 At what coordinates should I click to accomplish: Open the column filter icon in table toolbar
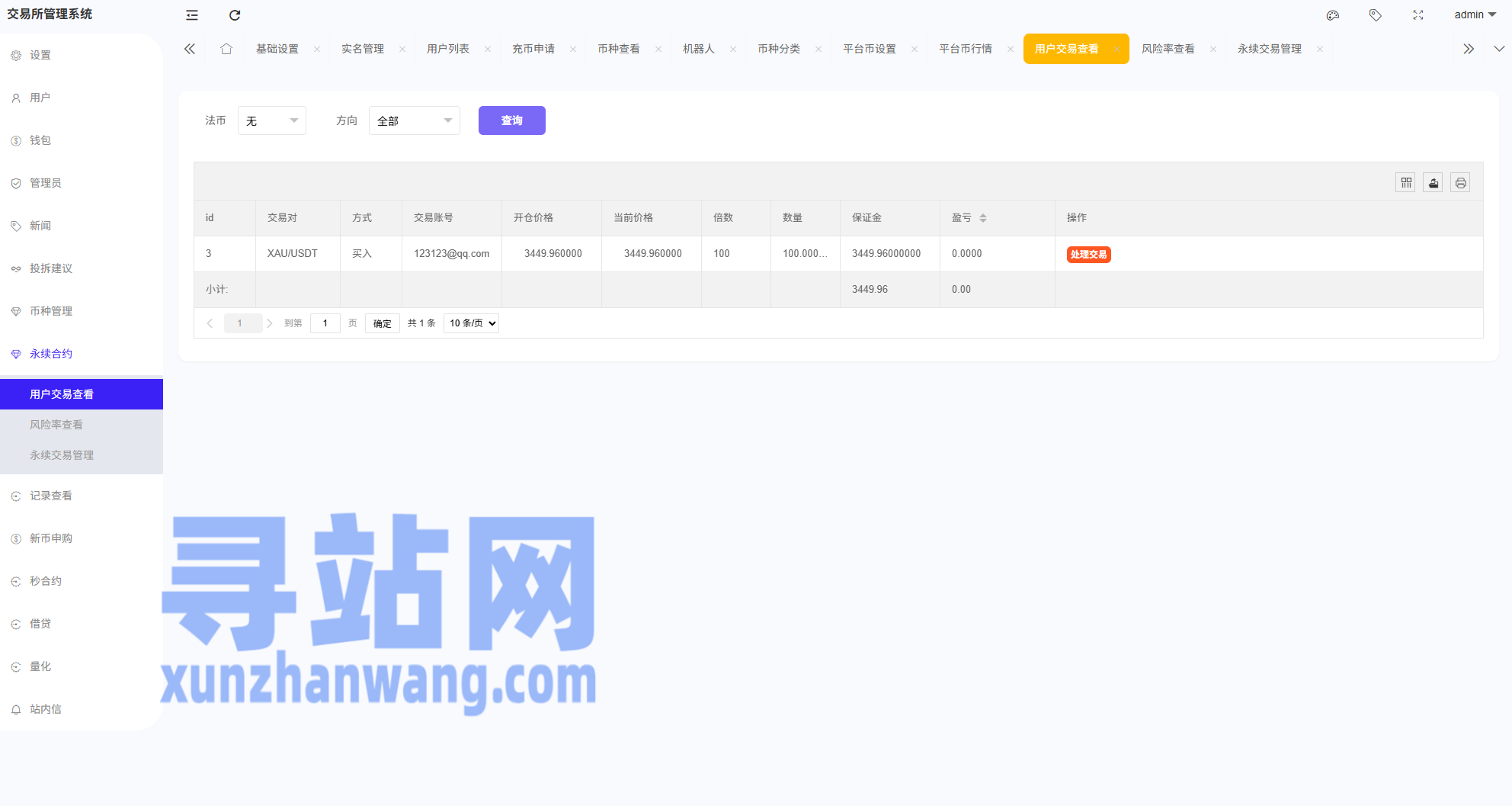point(1405,183)
